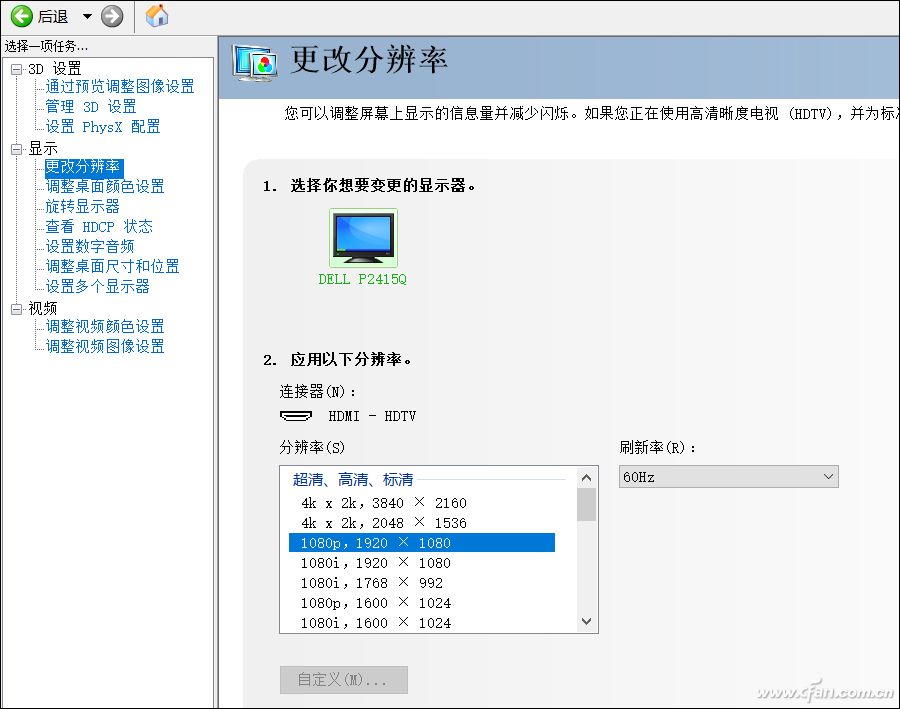Click the 自定义(M)... button
This screenshot has height=709, width=900.
(x=343, y=679)
